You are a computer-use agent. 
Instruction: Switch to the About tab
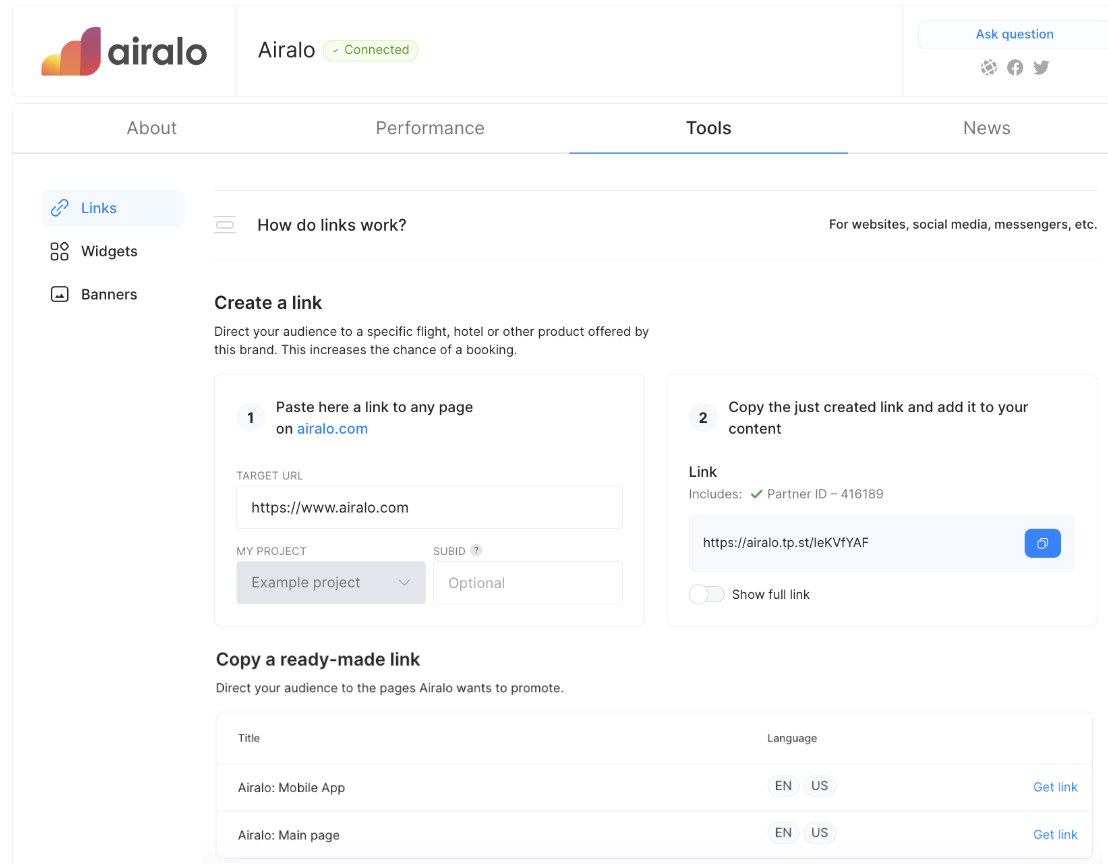(x=151, y=128)
